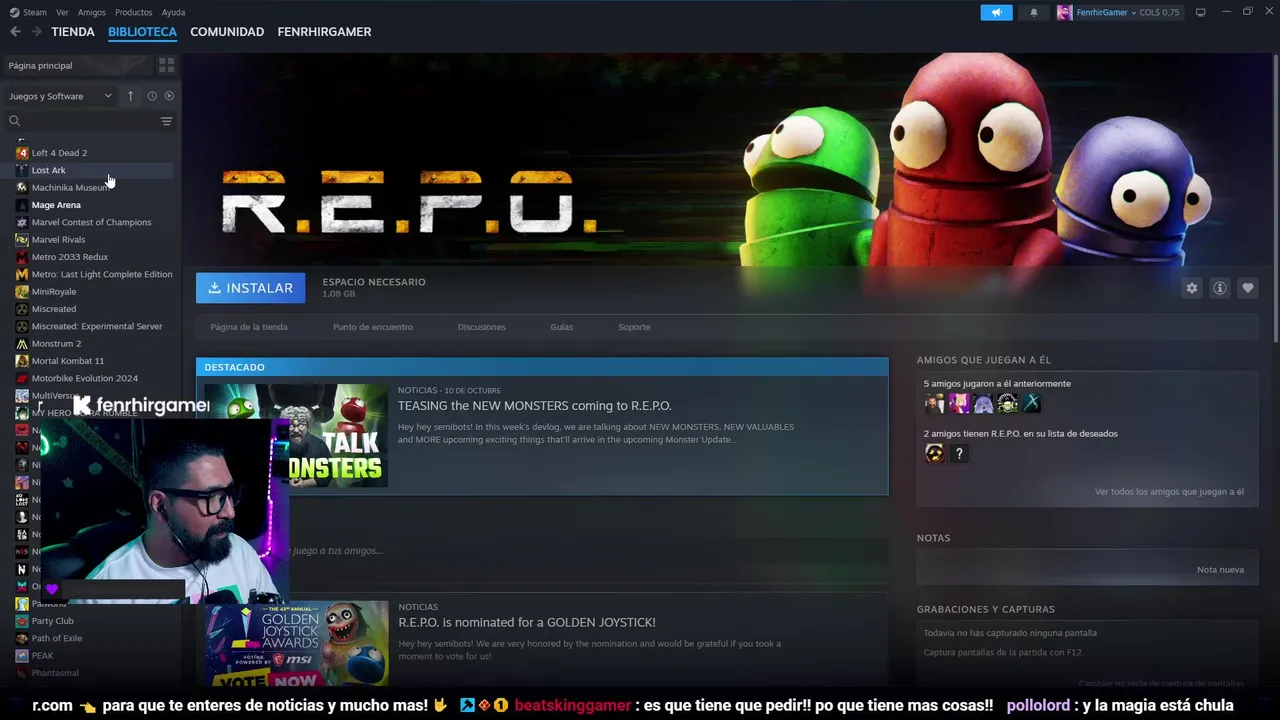Open the GOLDEN JOYSTICK nomination news headline
Viewport: 1280px width, 720px height.
(527, 622)
